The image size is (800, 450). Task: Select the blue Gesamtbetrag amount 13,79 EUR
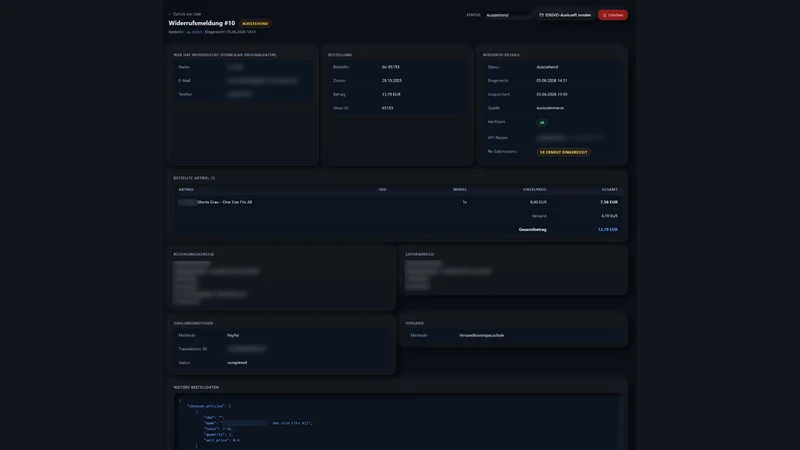[x=608, y=230]
